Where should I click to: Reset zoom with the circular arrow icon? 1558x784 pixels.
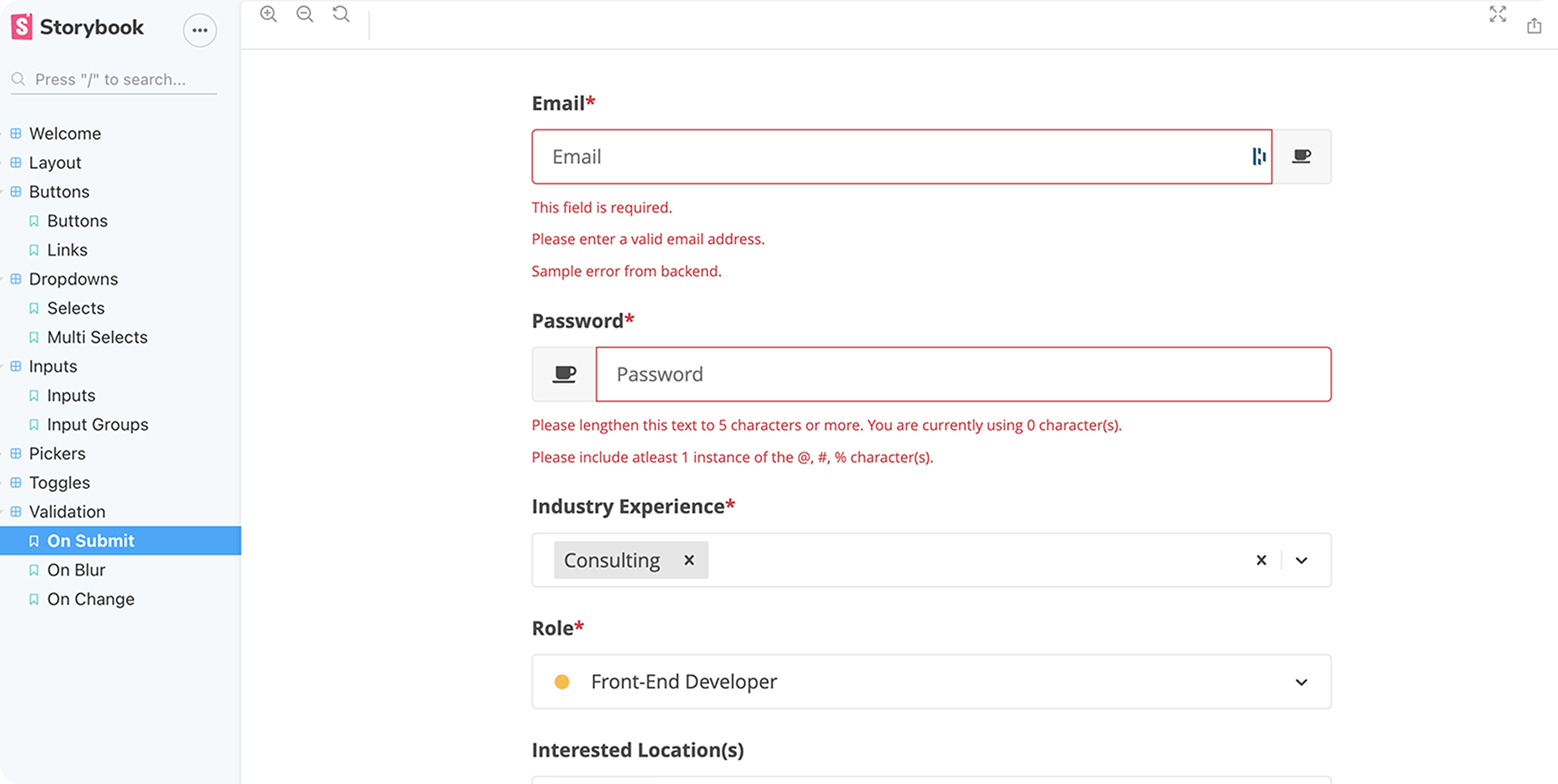pos(341,14)
